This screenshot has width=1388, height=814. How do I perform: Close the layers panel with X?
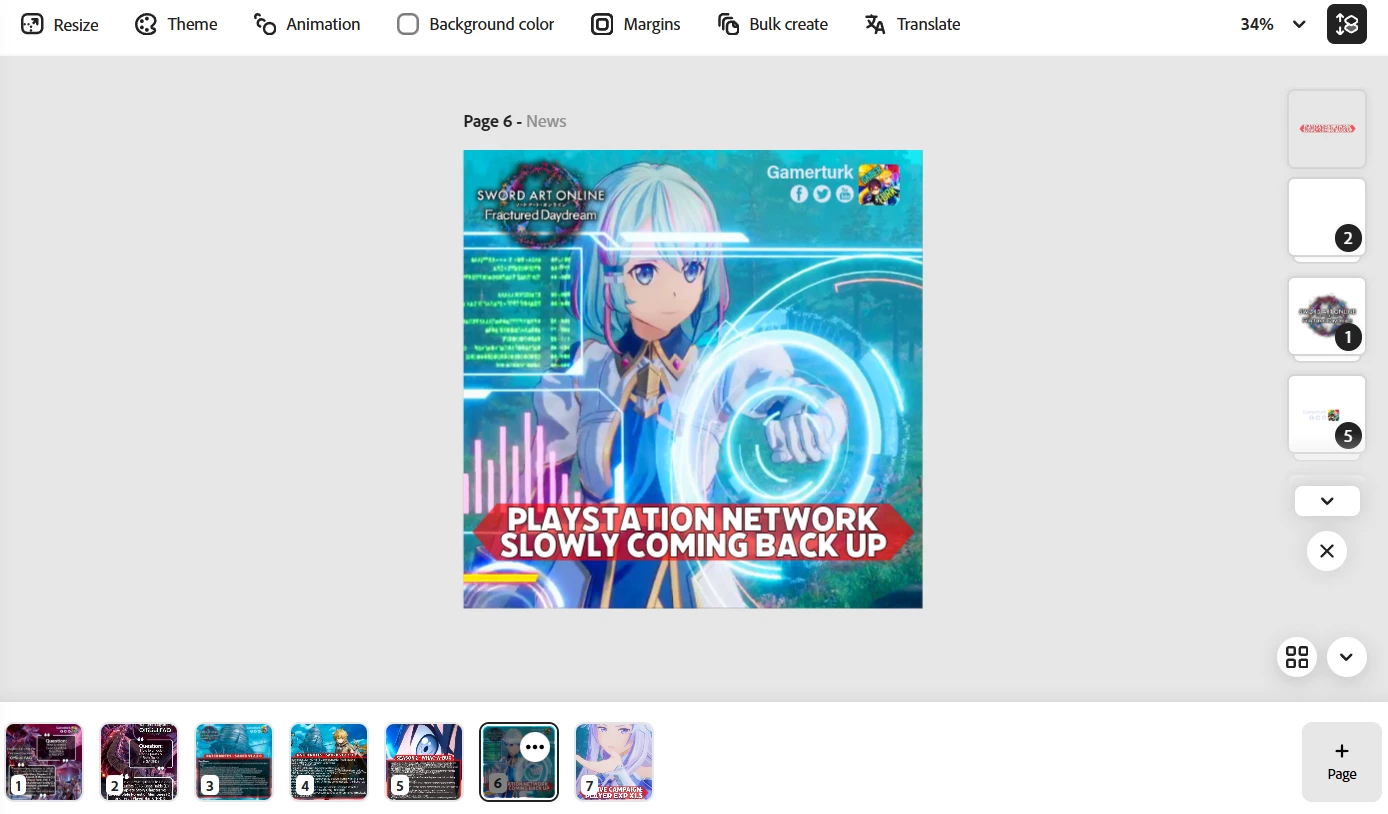(x=1327, y=551)
